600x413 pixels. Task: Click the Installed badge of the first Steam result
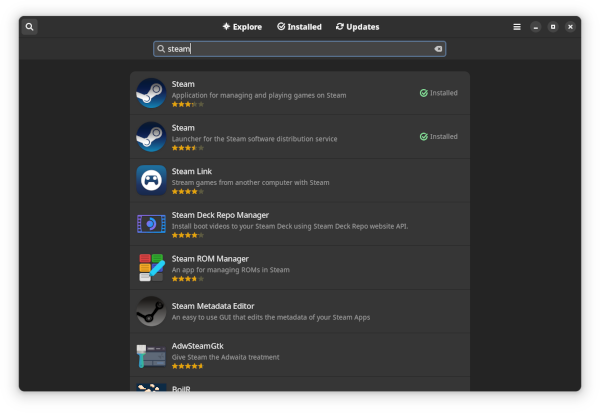pyautogui.click(x=439, y=93)
